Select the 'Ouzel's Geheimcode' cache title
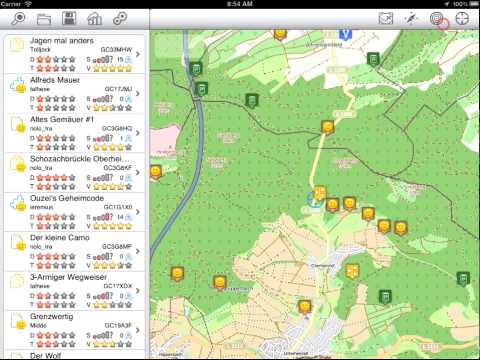 [67, 198]
